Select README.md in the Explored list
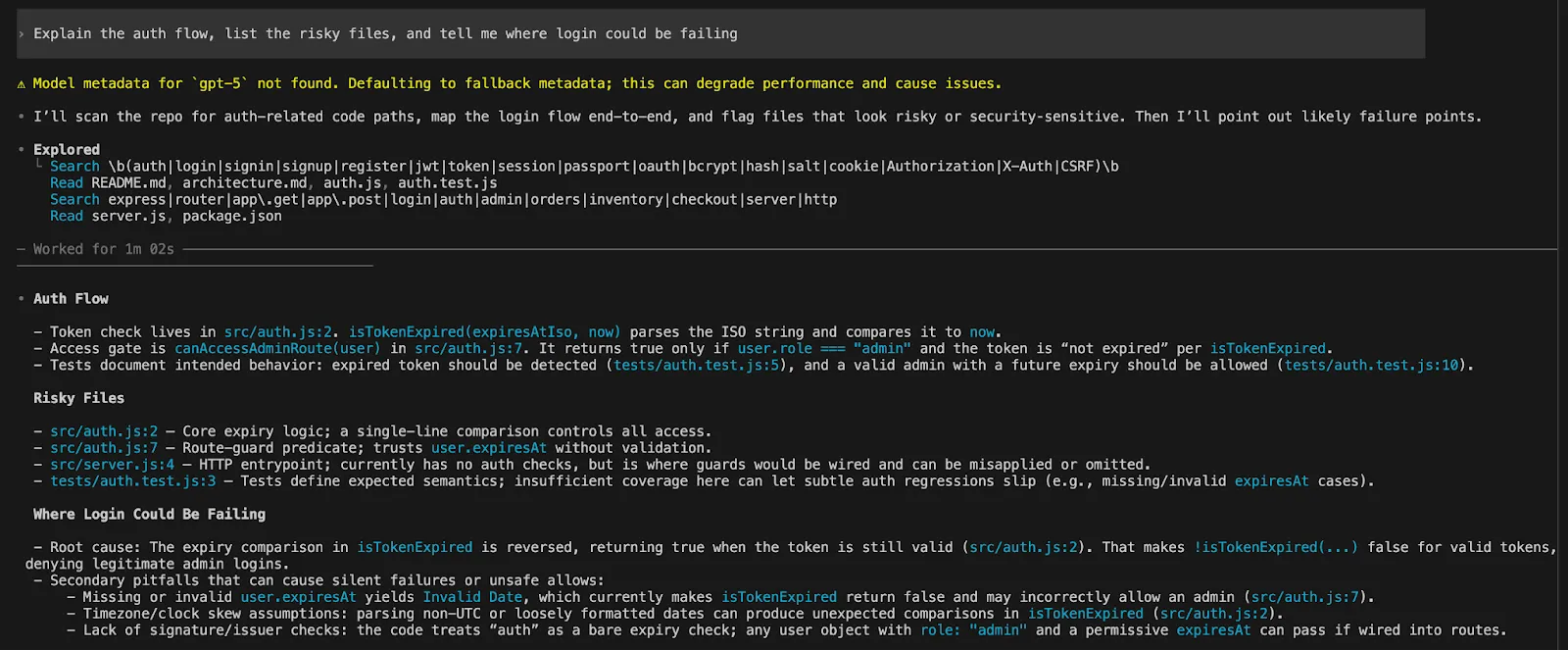 coord(128,183)
